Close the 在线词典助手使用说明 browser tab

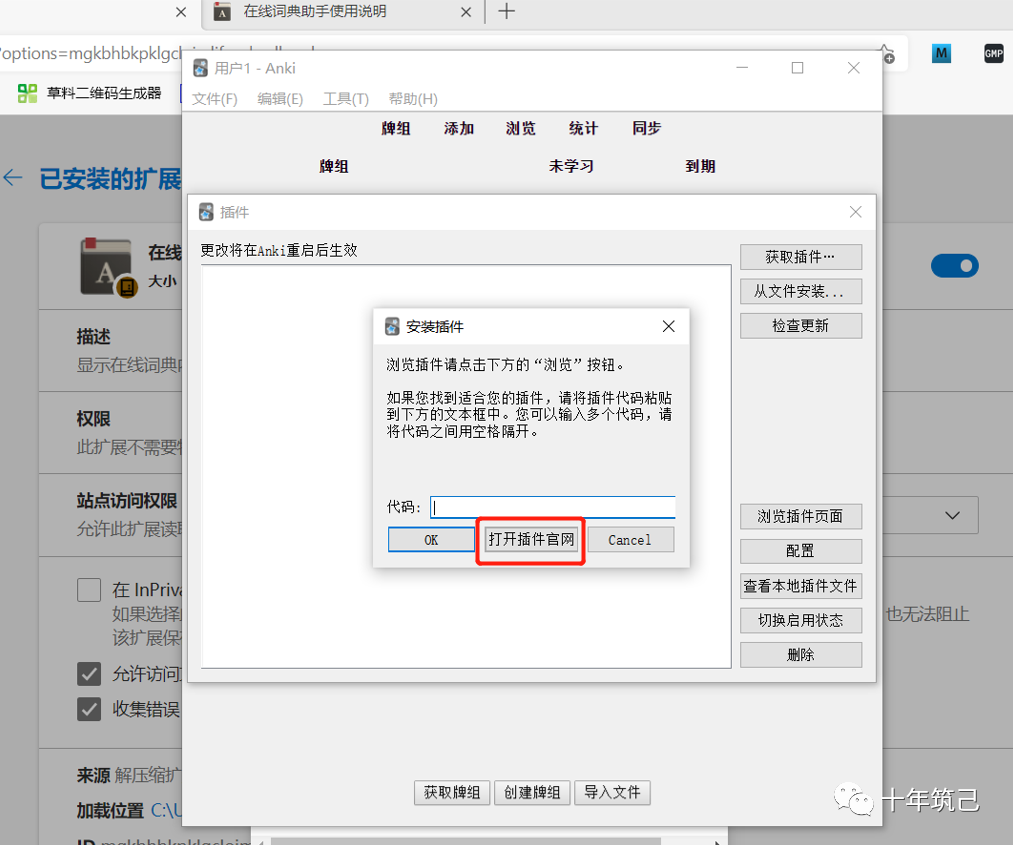coord(466,12)
